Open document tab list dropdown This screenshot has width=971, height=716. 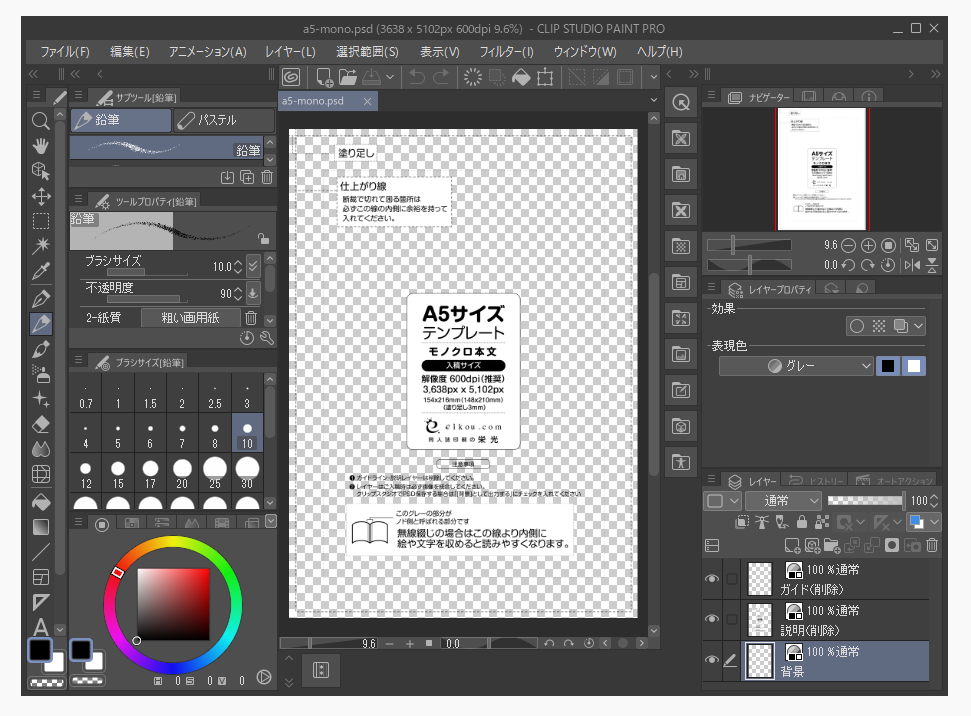point(653,100)
